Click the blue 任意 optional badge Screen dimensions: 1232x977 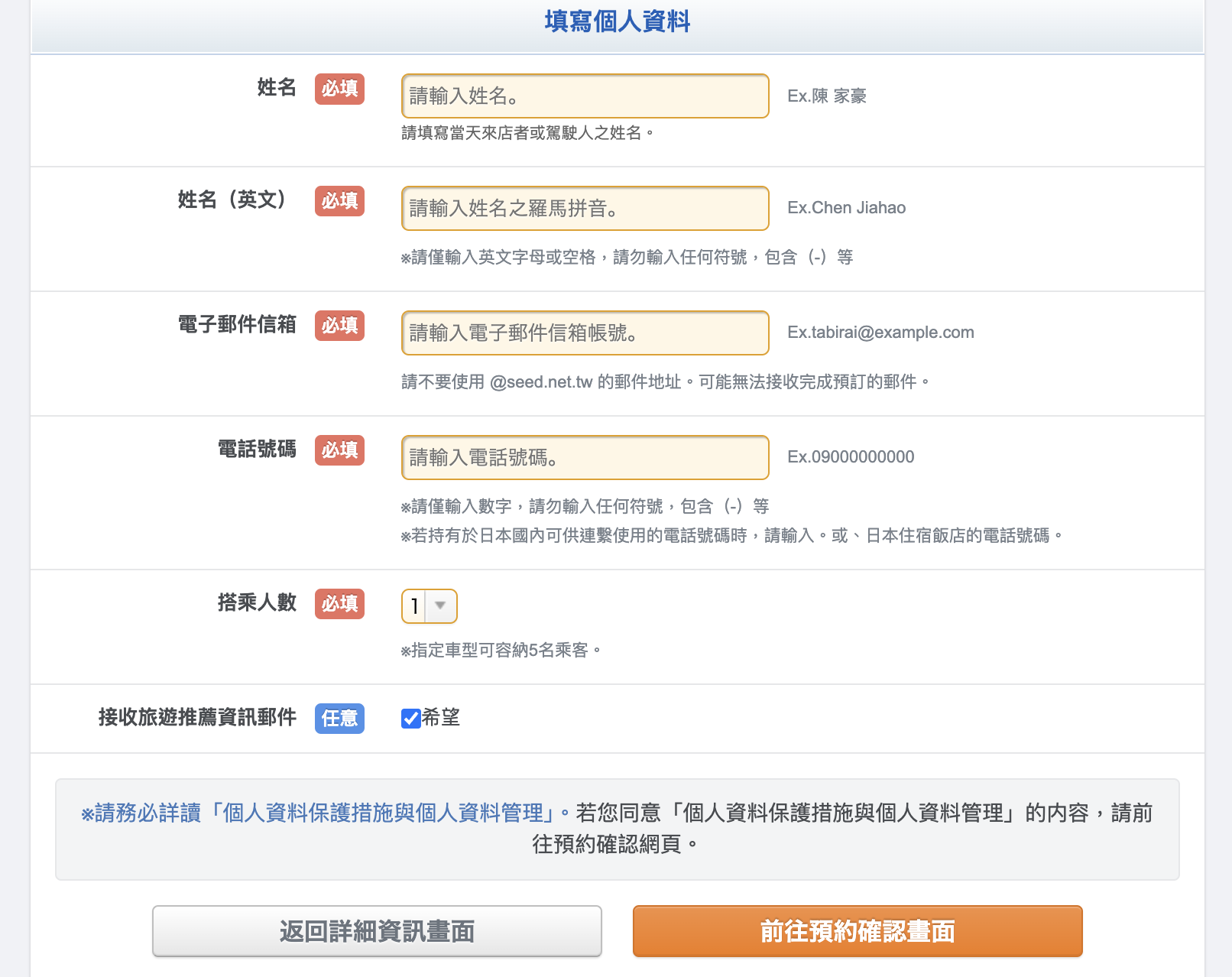point(339,719)
